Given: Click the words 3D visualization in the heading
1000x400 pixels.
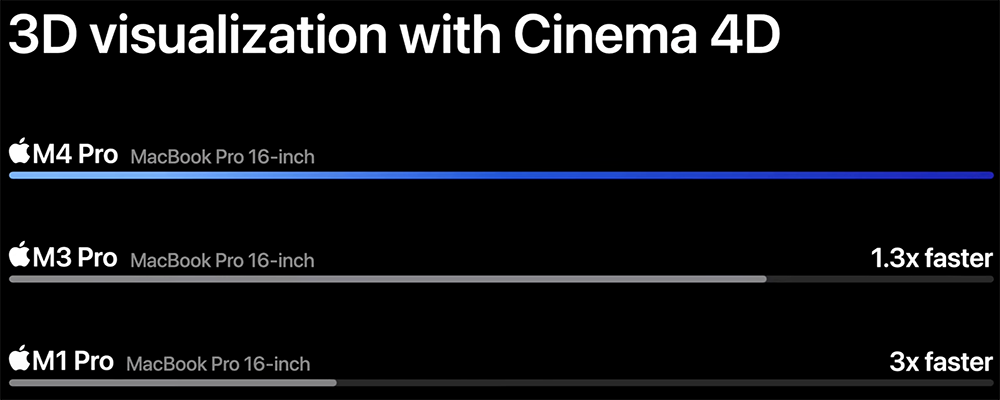Looking at the screenshot, I should coord(198,36).
